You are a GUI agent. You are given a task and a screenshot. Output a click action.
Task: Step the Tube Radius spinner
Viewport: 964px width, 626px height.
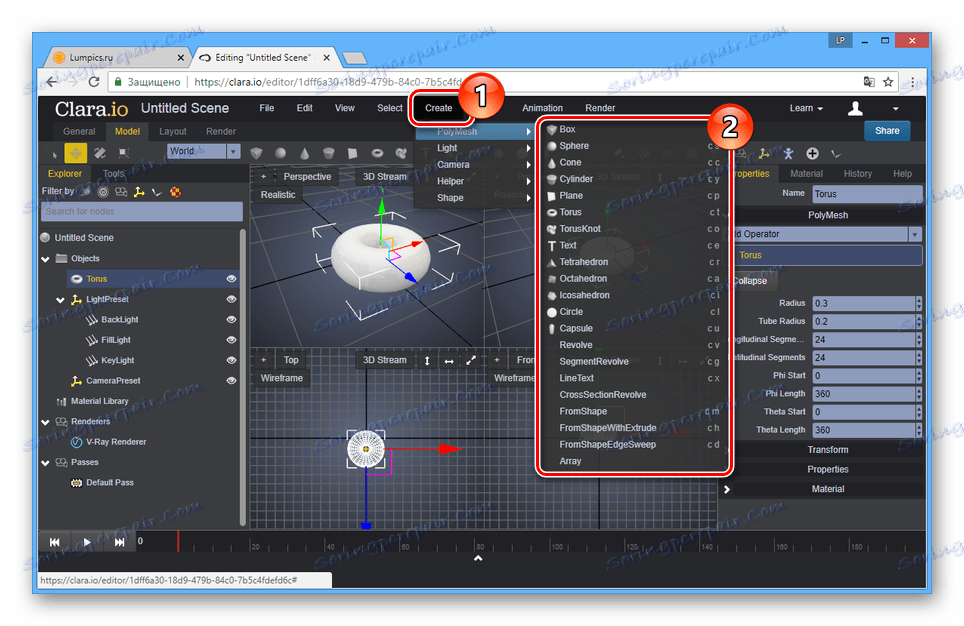tap(919, 322)
